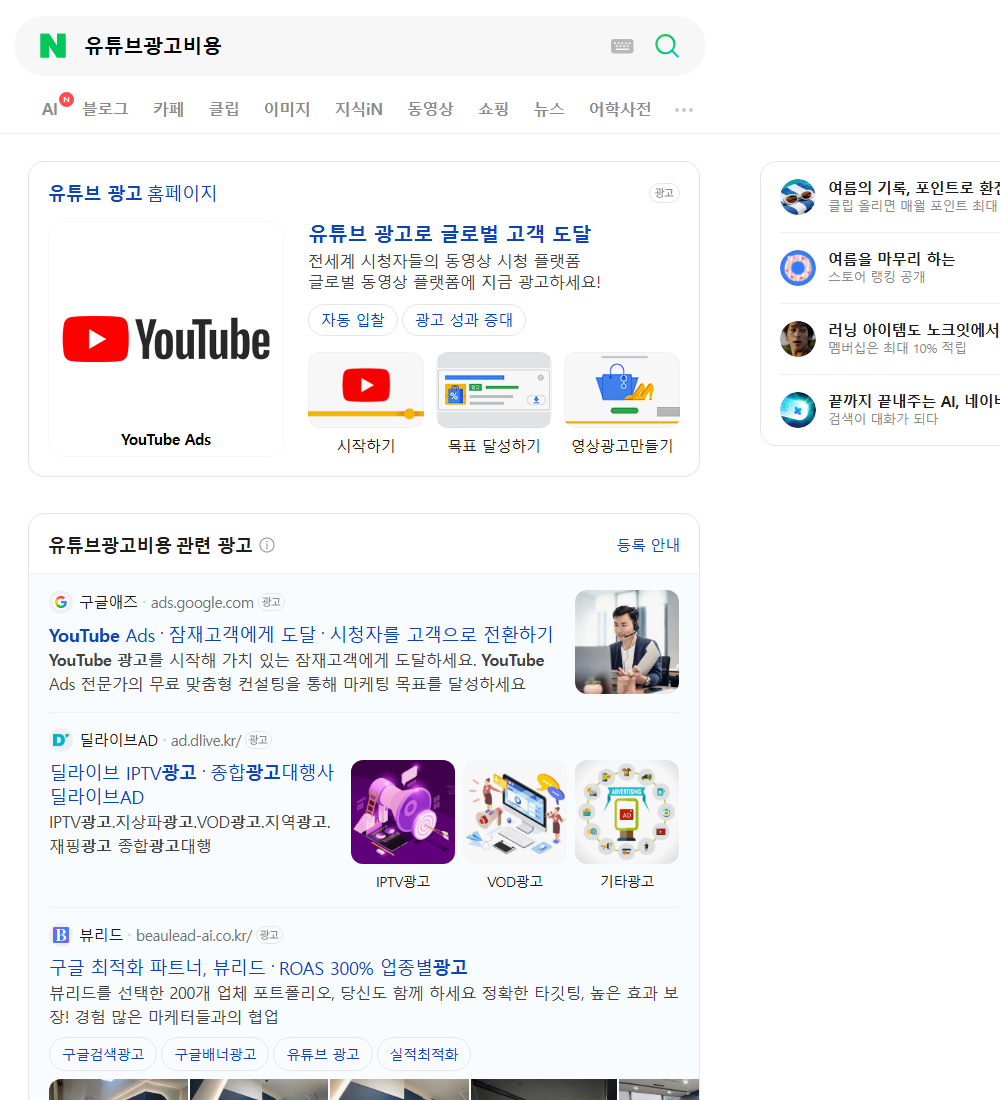Click the YouTube Ads caption under logo
The image size is (1000, 1100).
[x=166, y=439]
